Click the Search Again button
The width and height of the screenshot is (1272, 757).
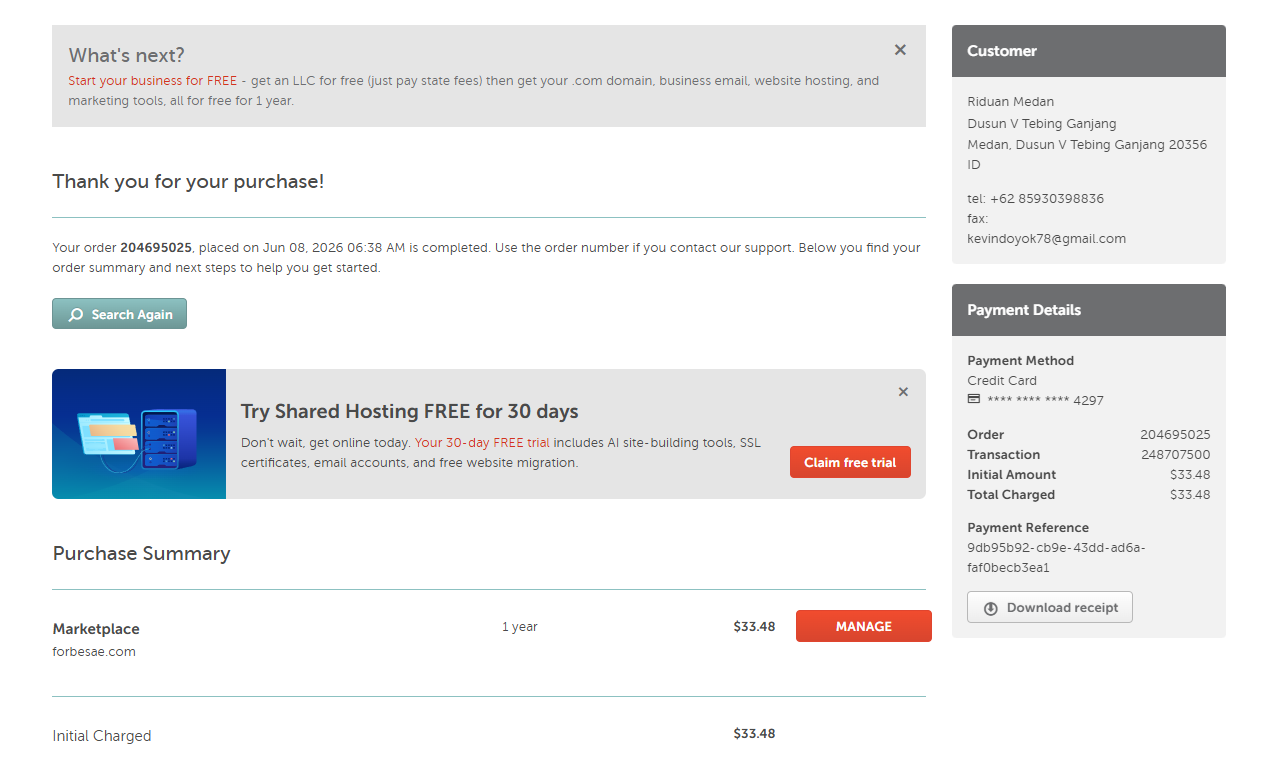119,313
